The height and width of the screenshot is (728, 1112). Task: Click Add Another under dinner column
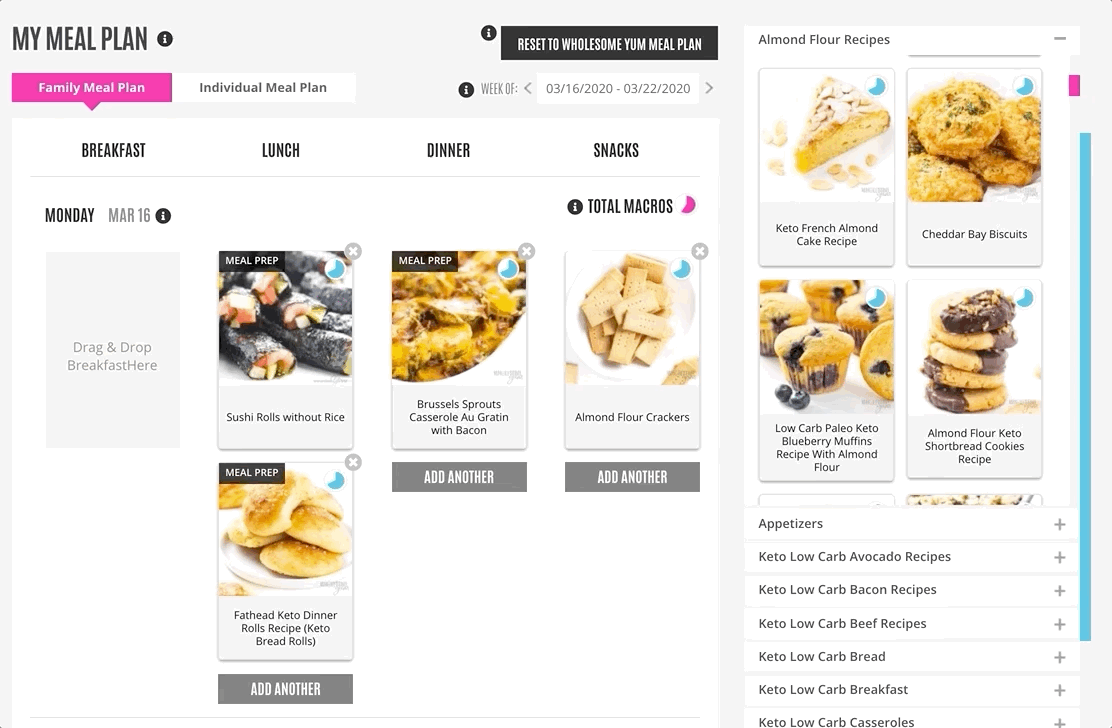[x=459, y=477]
